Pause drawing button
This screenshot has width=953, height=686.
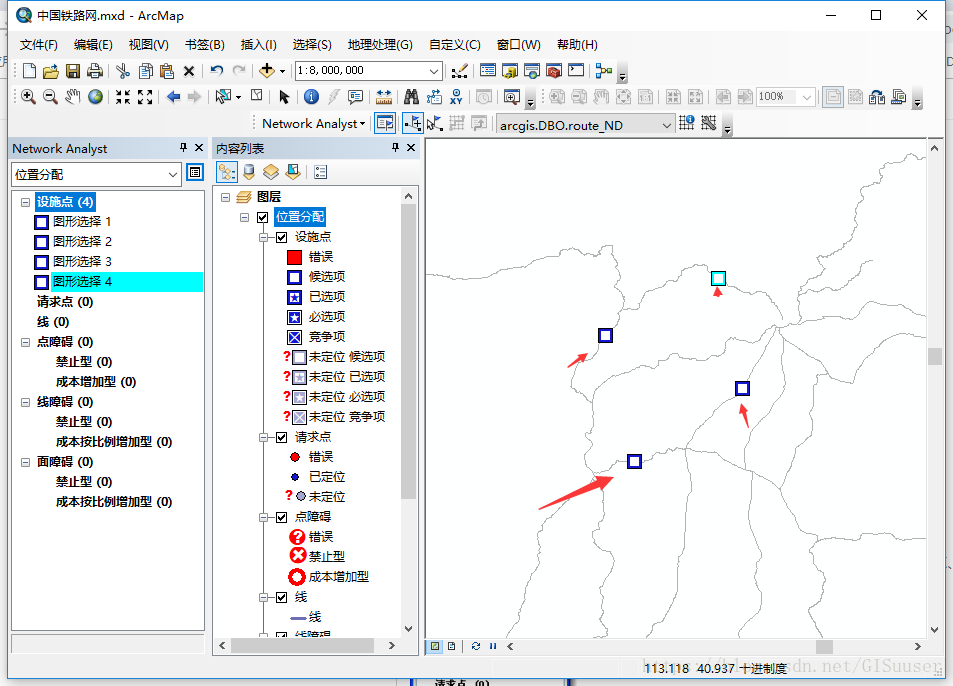[493, 646]
